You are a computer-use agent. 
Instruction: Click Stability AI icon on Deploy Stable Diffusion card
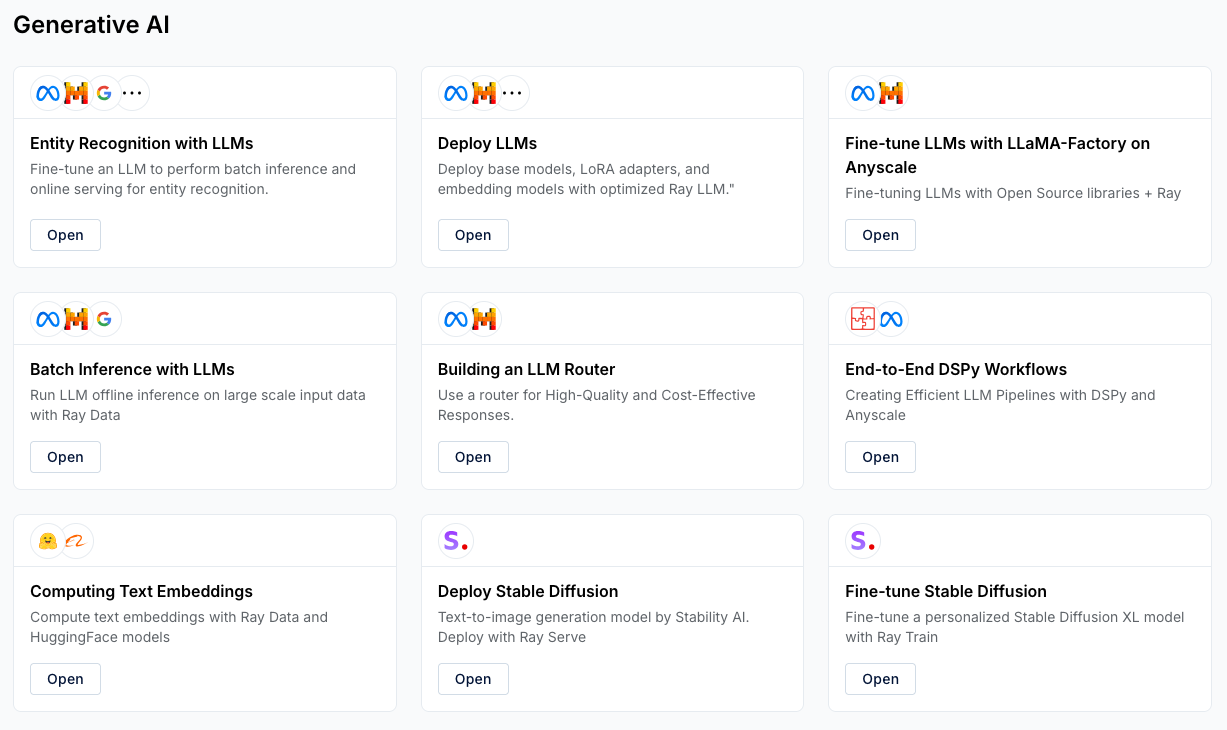point(456,541)
